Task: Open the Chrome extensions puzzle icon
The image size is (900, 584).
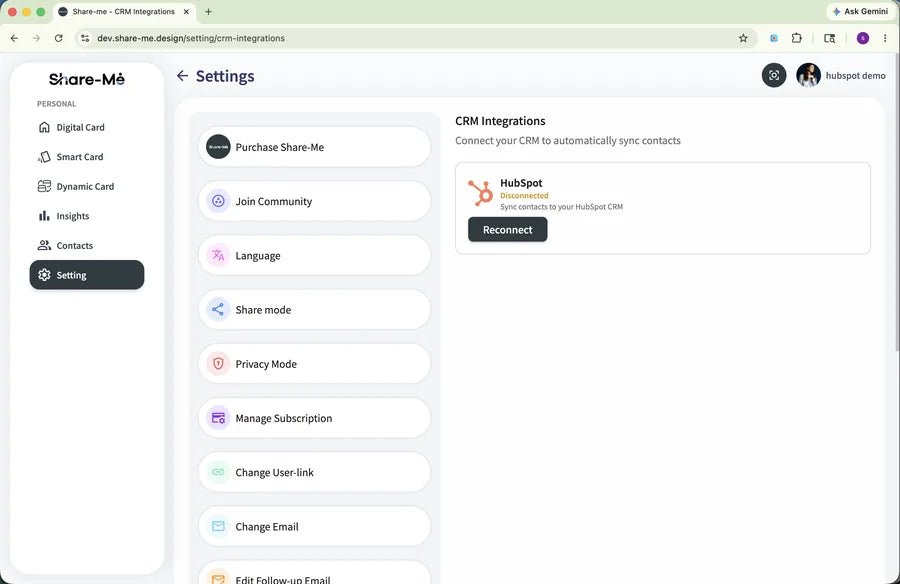Action: 797,38
